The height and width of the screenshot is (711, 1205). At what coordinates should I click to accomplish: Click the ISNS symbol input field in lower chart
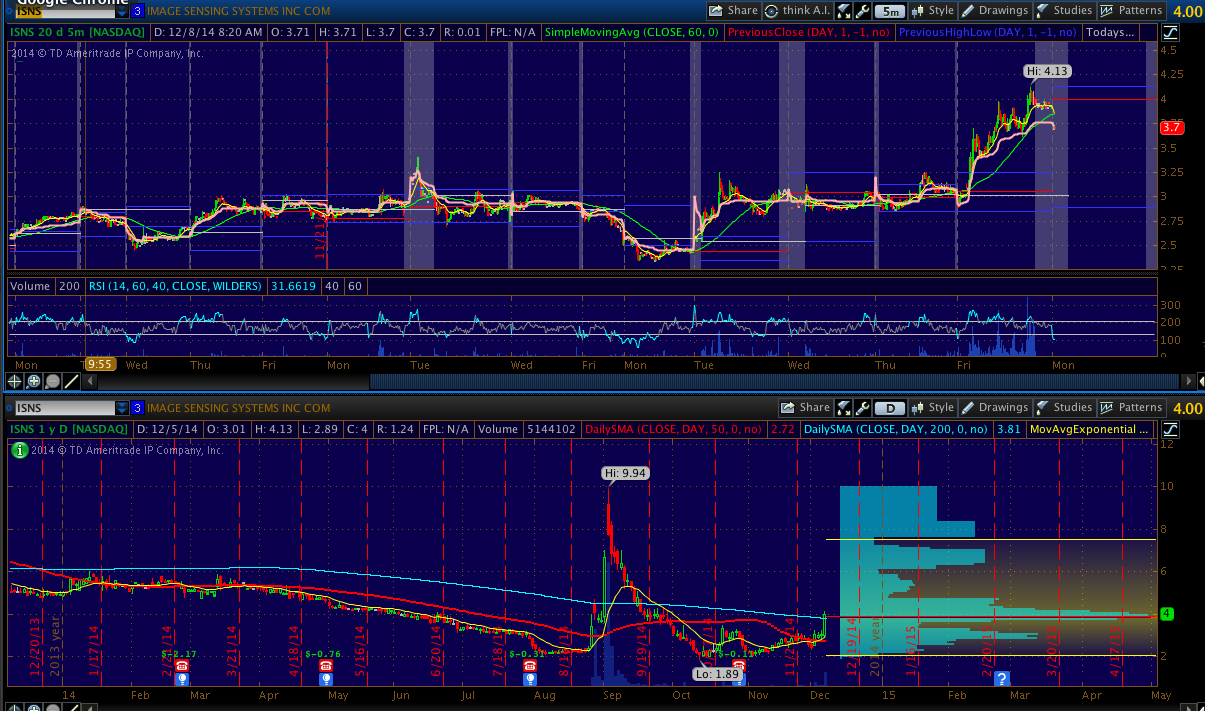(x=60, y=408)
